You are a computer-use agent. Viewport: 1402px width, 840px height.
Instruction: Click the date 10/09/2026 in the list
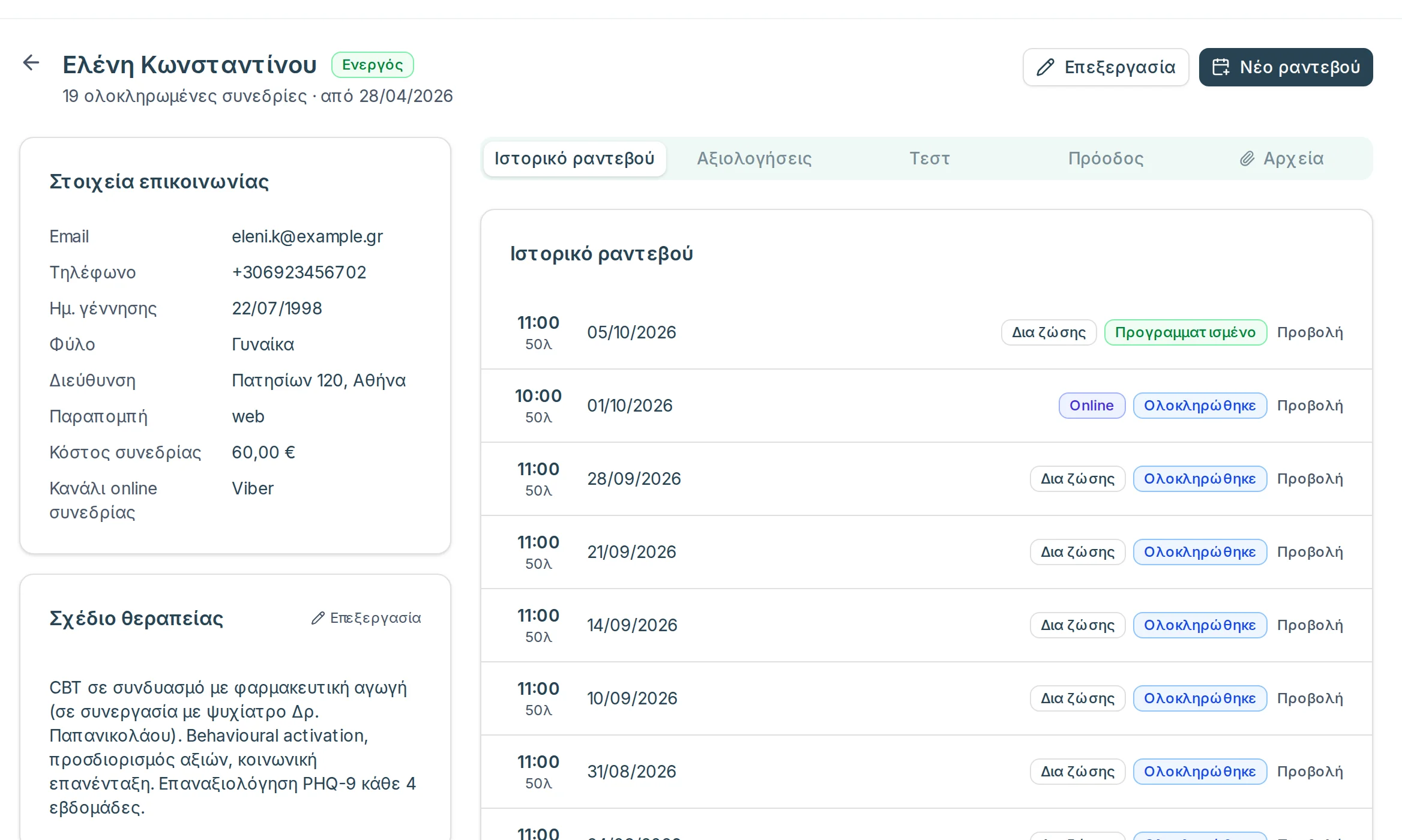[x=632, y=698]
